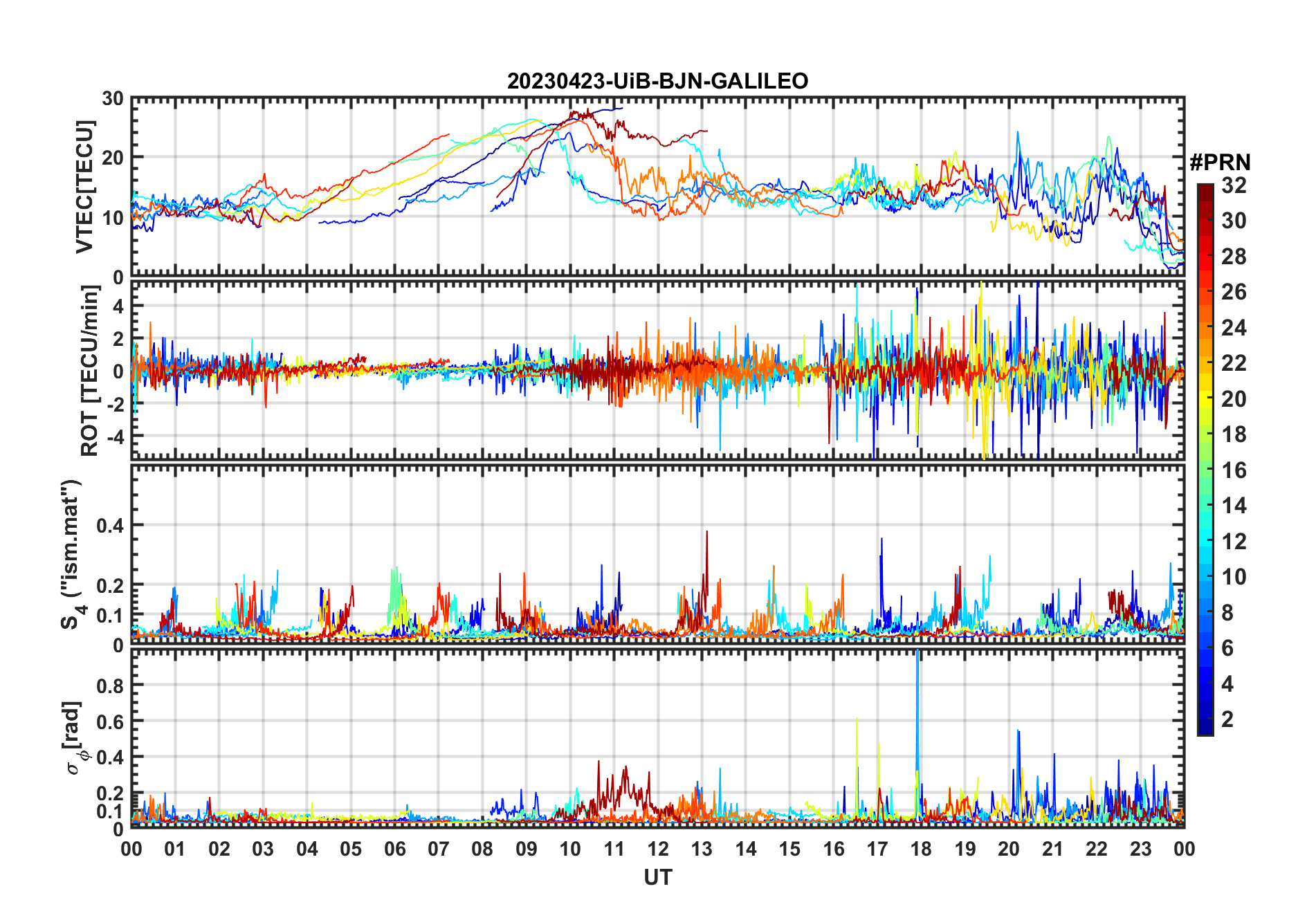This screenshot has width=1316, height=920.
Task: Select colorbar tick label 30
Action: [x=1234, y=221]
